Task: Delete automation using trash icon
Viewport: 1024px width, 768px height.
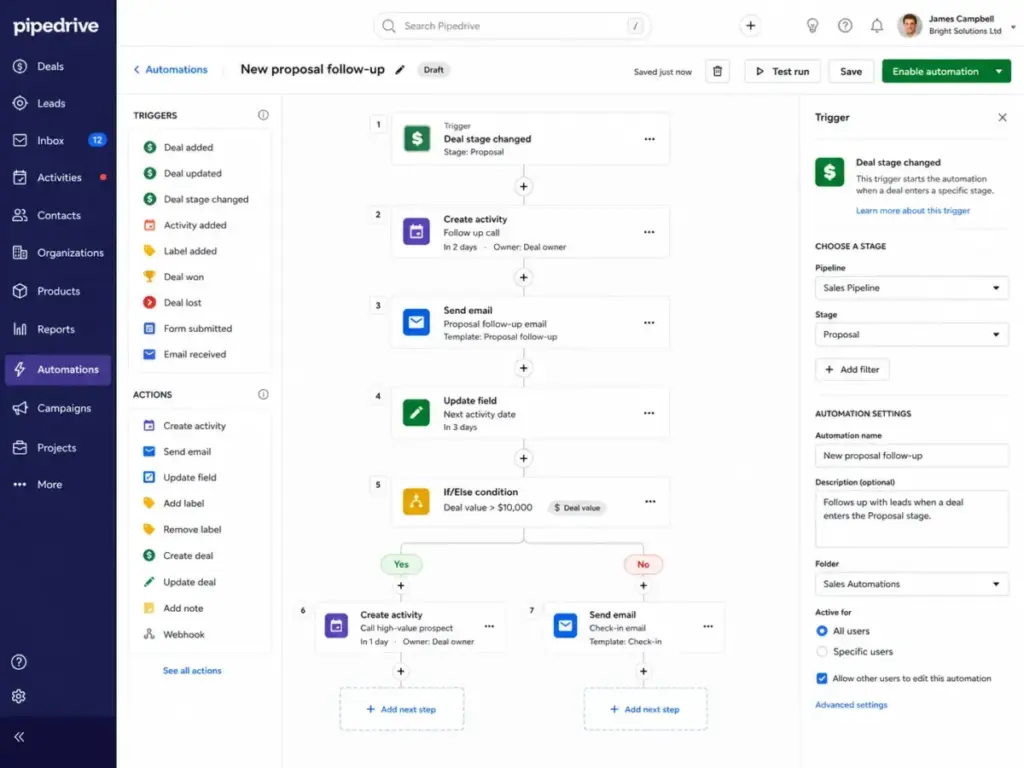Action: [x=717, y=71]
